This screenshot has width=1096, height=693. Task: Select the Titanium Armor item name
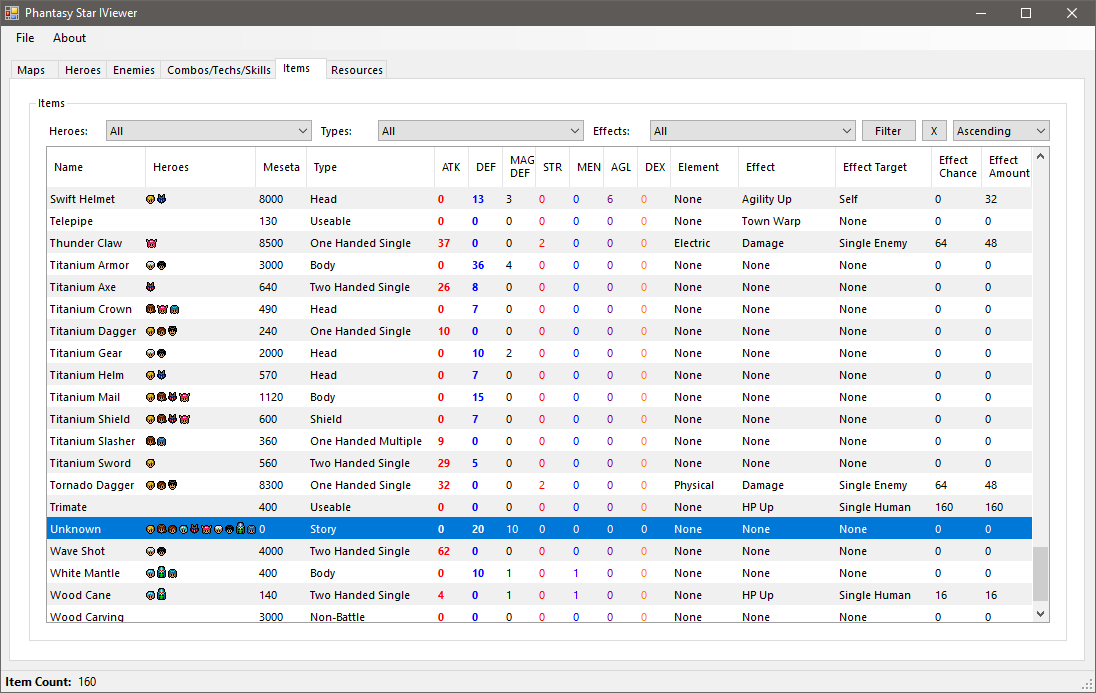click(89, 266)
